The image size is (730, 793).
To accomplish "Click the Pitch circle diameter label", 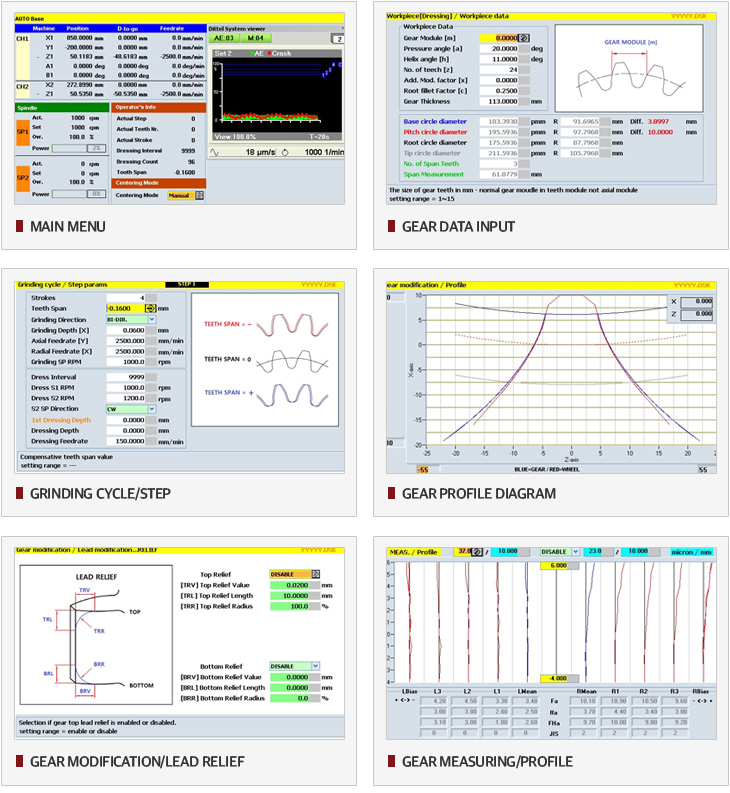I will tap(435, 132).
